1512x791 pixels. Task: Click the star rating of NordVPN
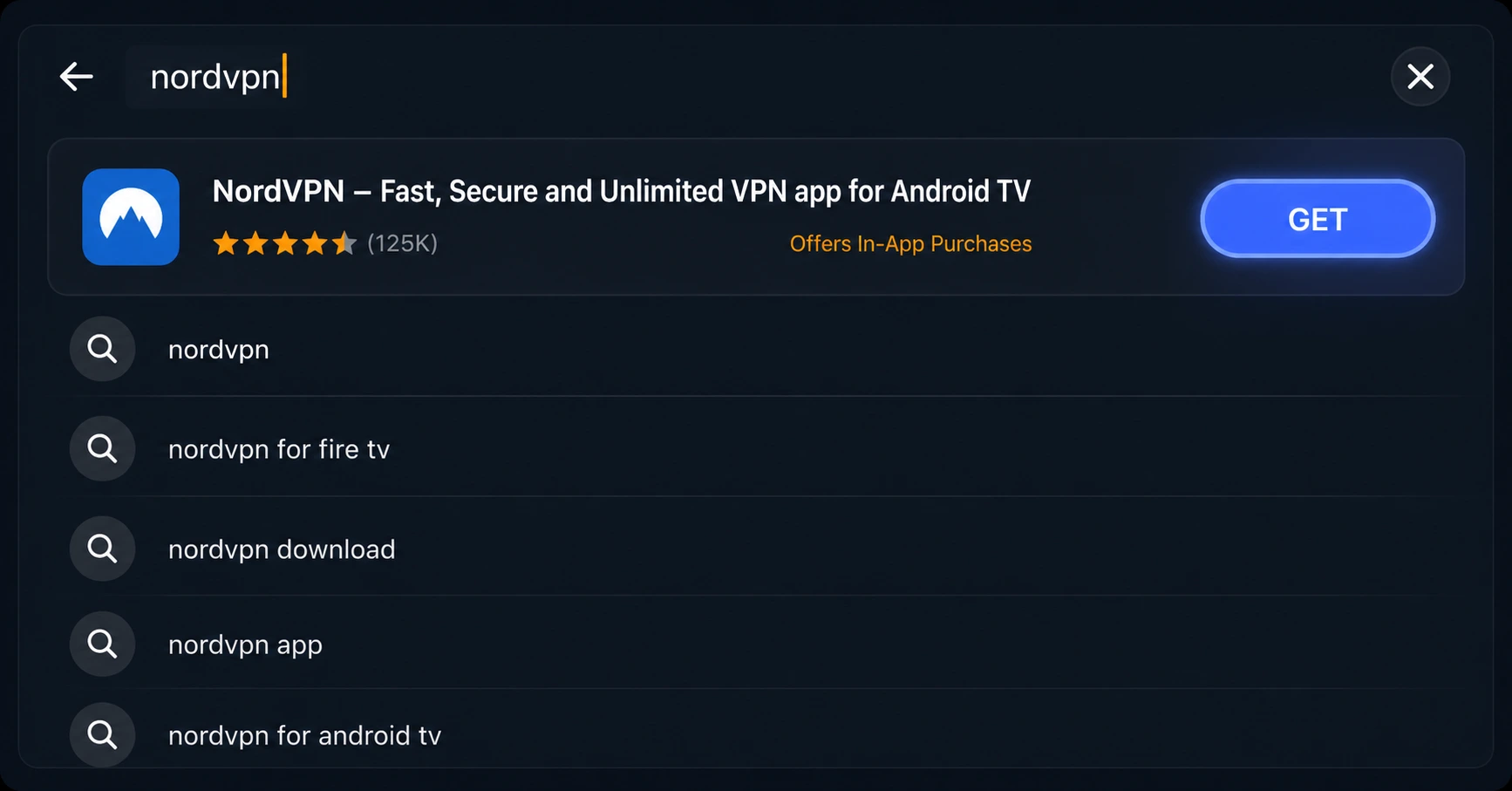click(x=284, y=243)
